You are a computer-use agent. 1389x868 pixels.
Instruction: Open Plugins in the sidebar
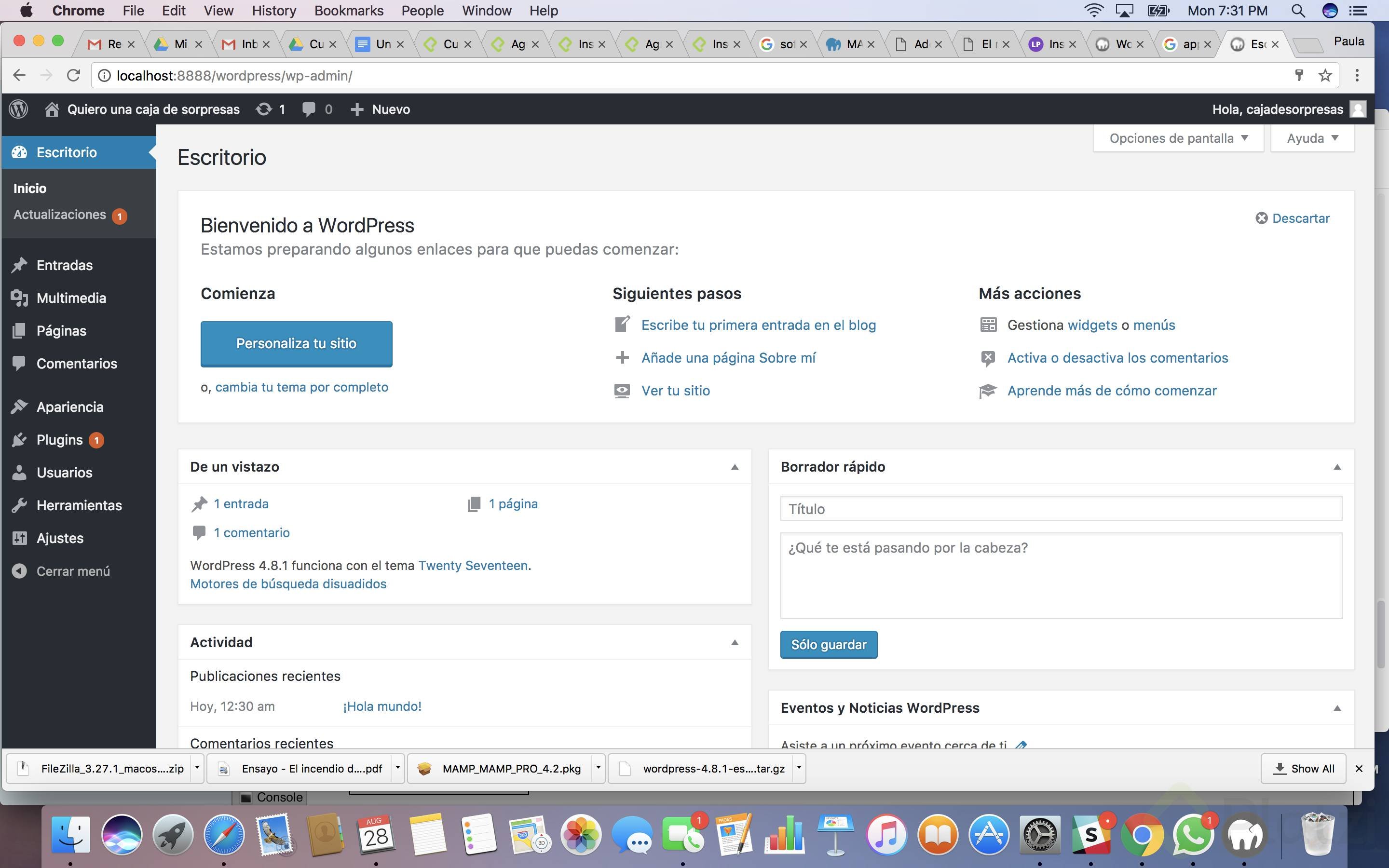[x=59, y=440]
